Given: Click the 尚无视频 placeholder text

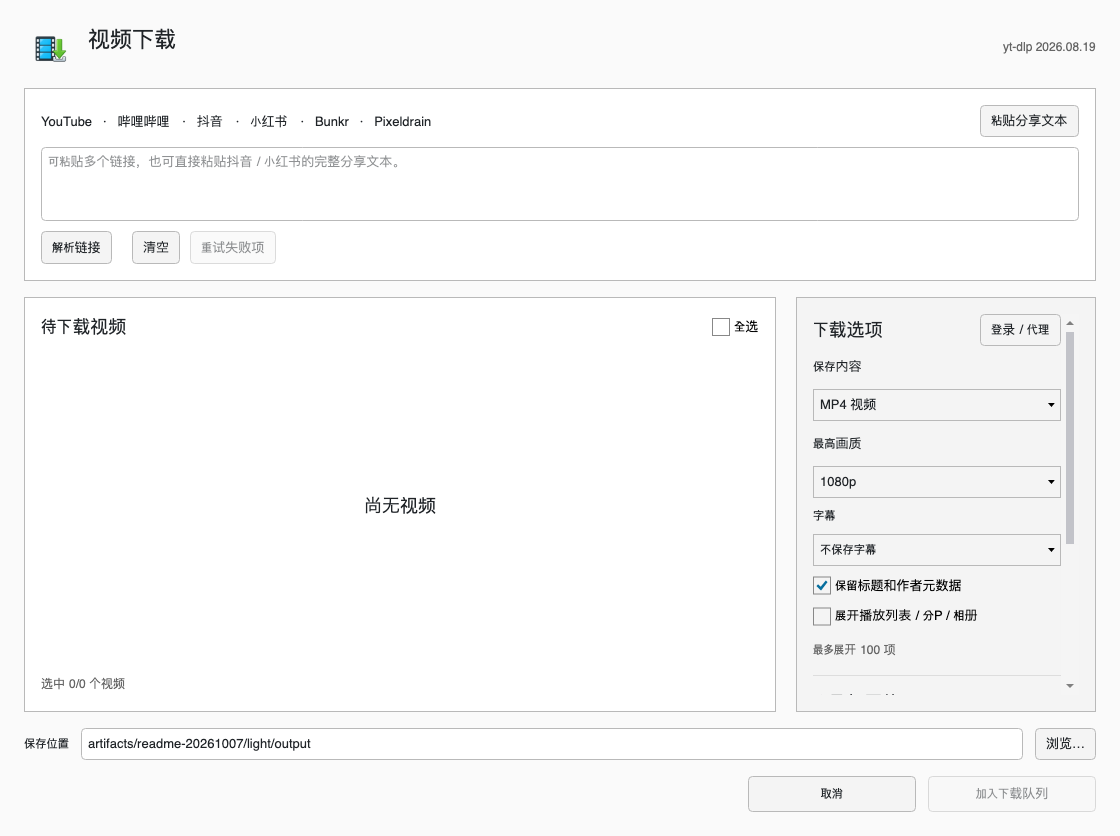Looking at the screenshot, I should (x=400, y=506).
